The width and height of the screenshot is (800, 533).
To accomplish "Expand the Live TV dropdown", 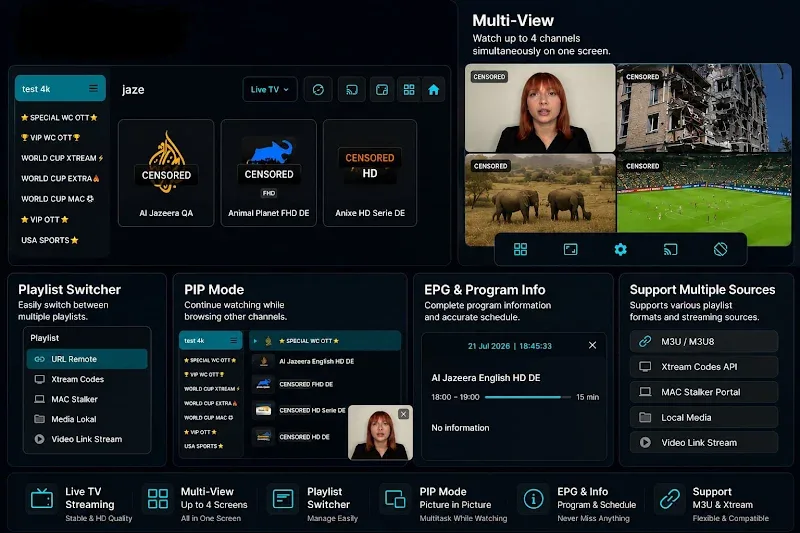I will click(269, 89).
